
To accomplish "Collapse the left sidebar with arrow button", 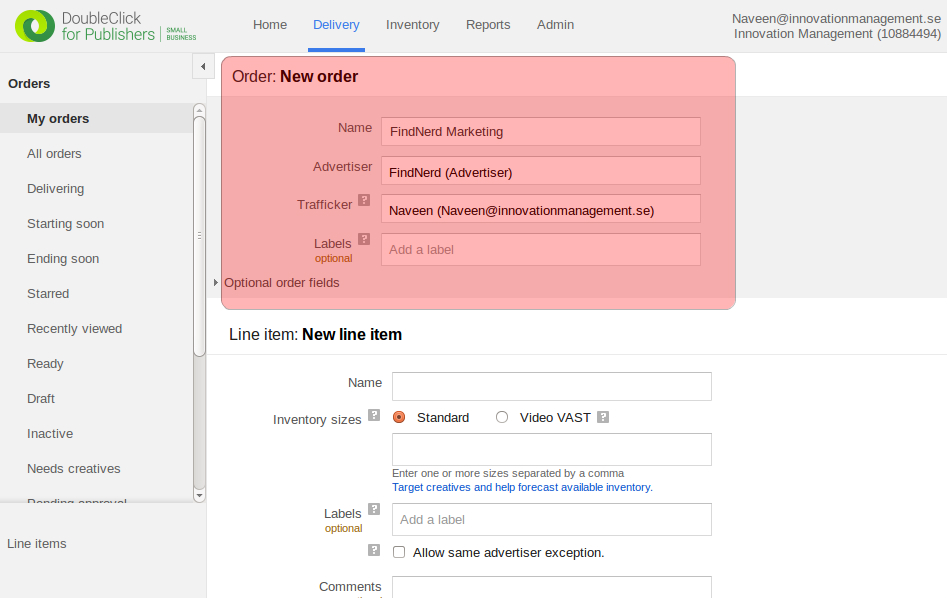I will pyautogui.click(x=203, y=66).
